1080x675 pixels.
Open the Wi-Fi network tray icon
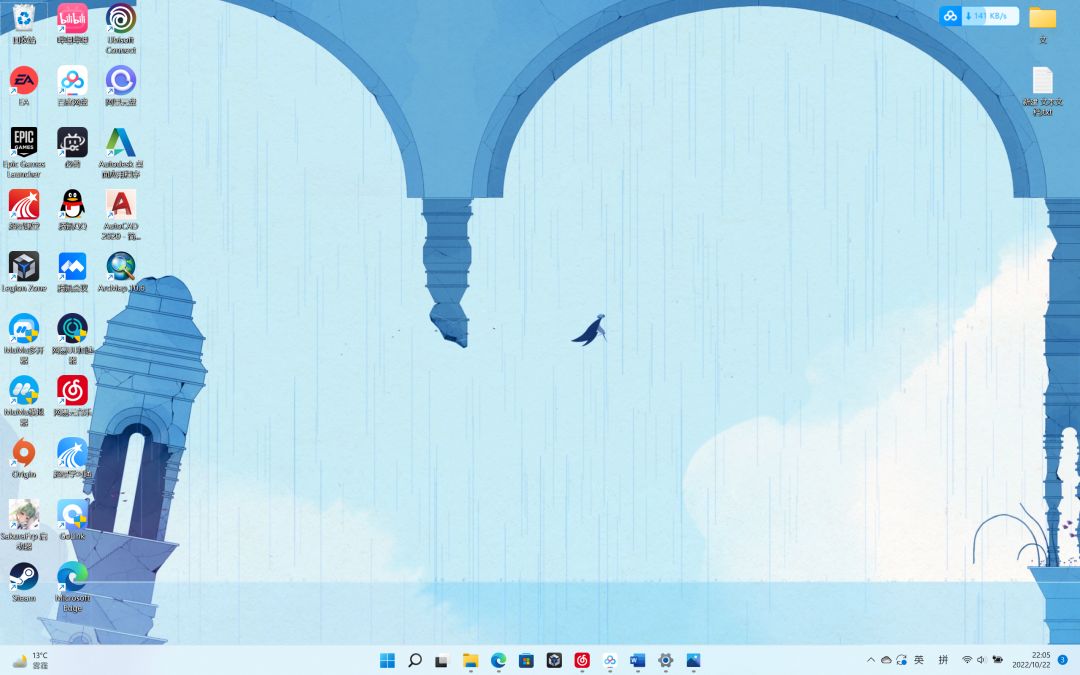[x=967, y=660]
